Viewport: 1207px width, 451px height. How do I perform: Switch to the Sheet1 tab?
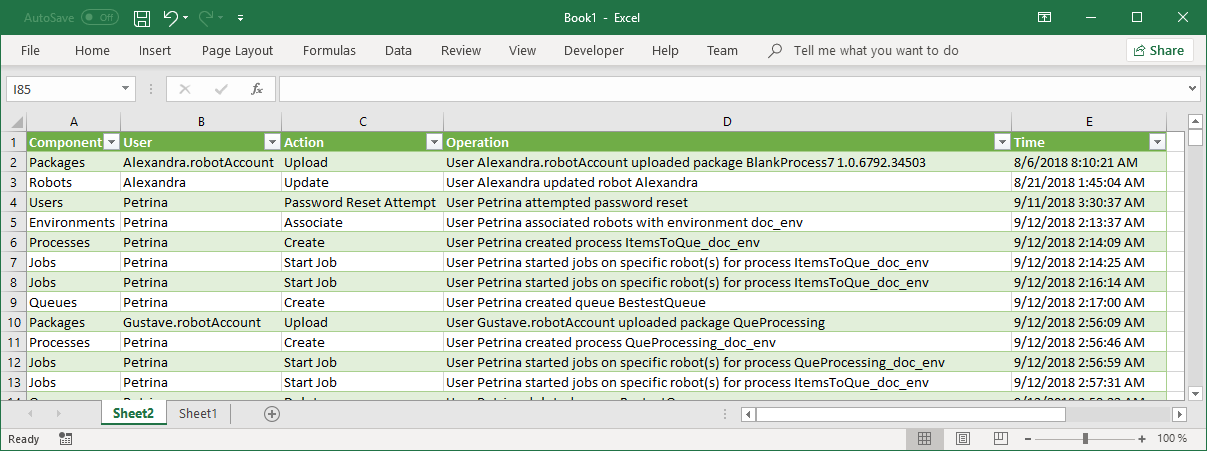pos(197,414)
